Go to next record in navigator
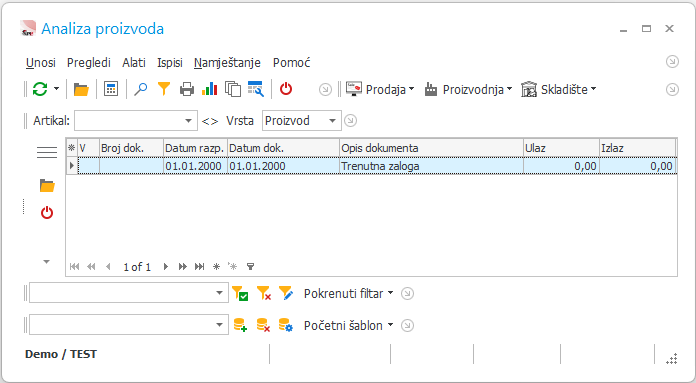Screen dimensions: 696x383 click(166, 266)
